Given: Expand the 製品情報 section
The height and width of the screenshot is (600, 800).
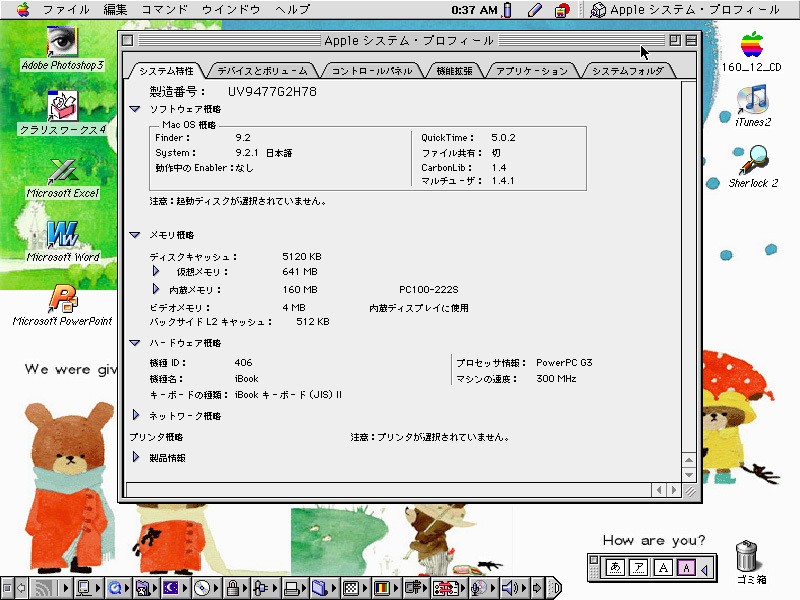Looking at the screenshot, I should click(136, 457).
